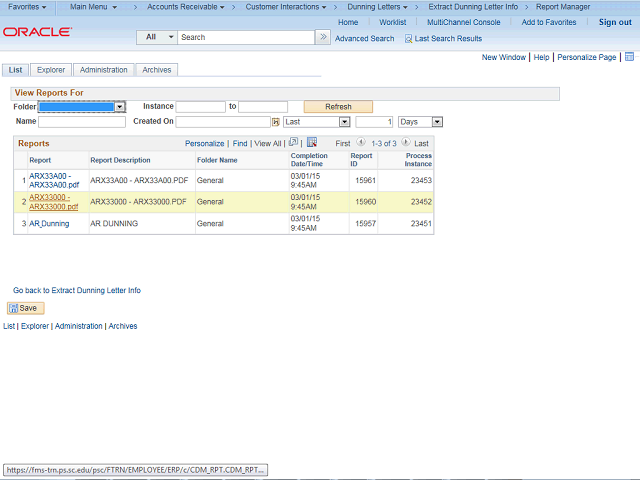Click the page icon beside Personalize Page
The width and height of the screenshot is (640, 480).
(x=629, y=58)
